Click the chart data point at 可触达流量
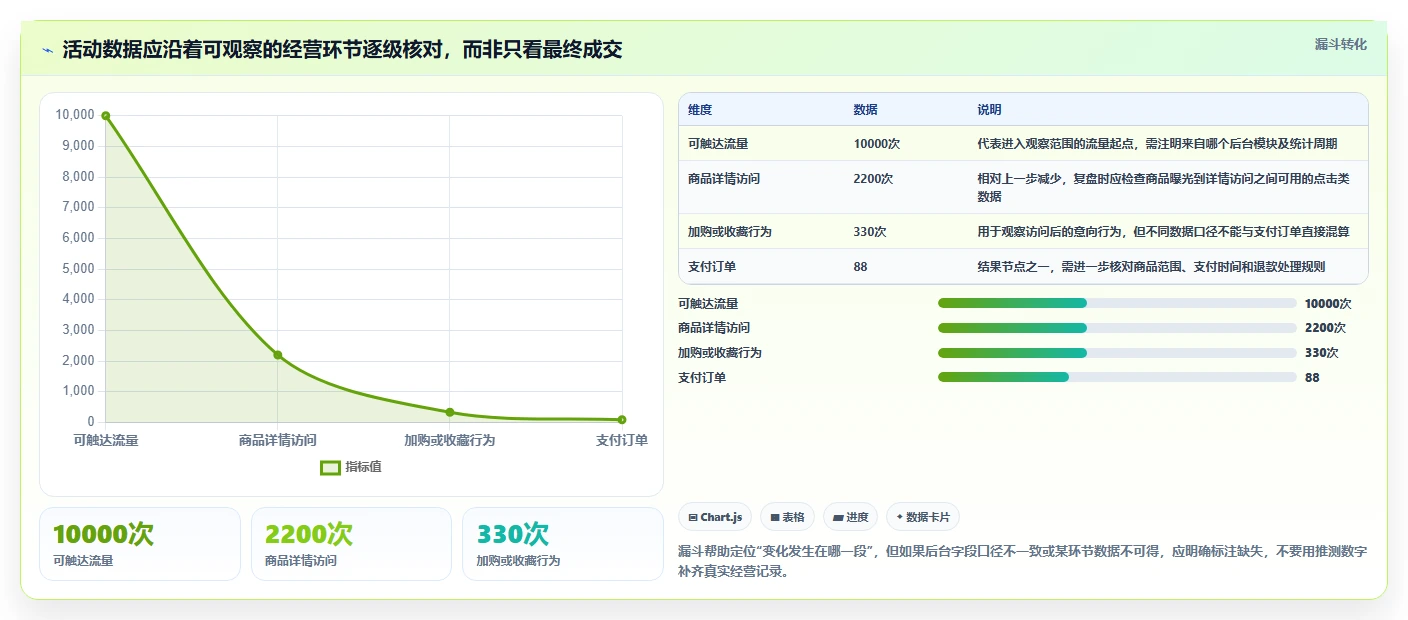This screenshot has height=620, width=1408. point(105,116)
